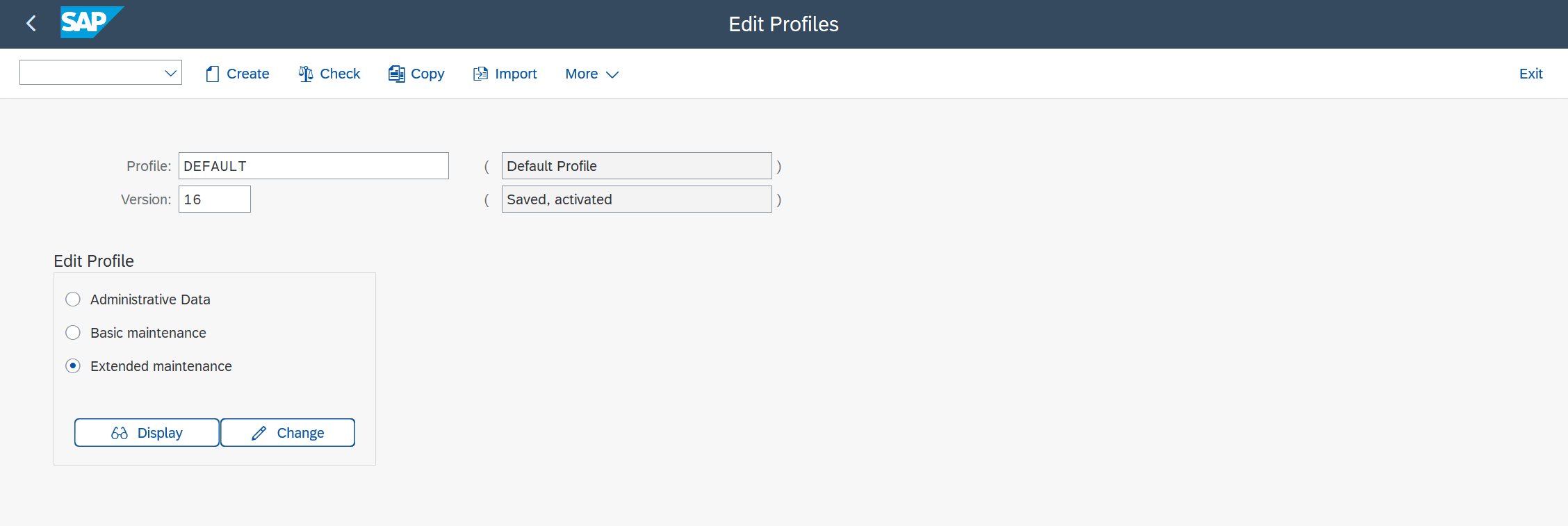The image size is (1568, 526).
Task: Open the More menu item
Action: coord(582,74)
